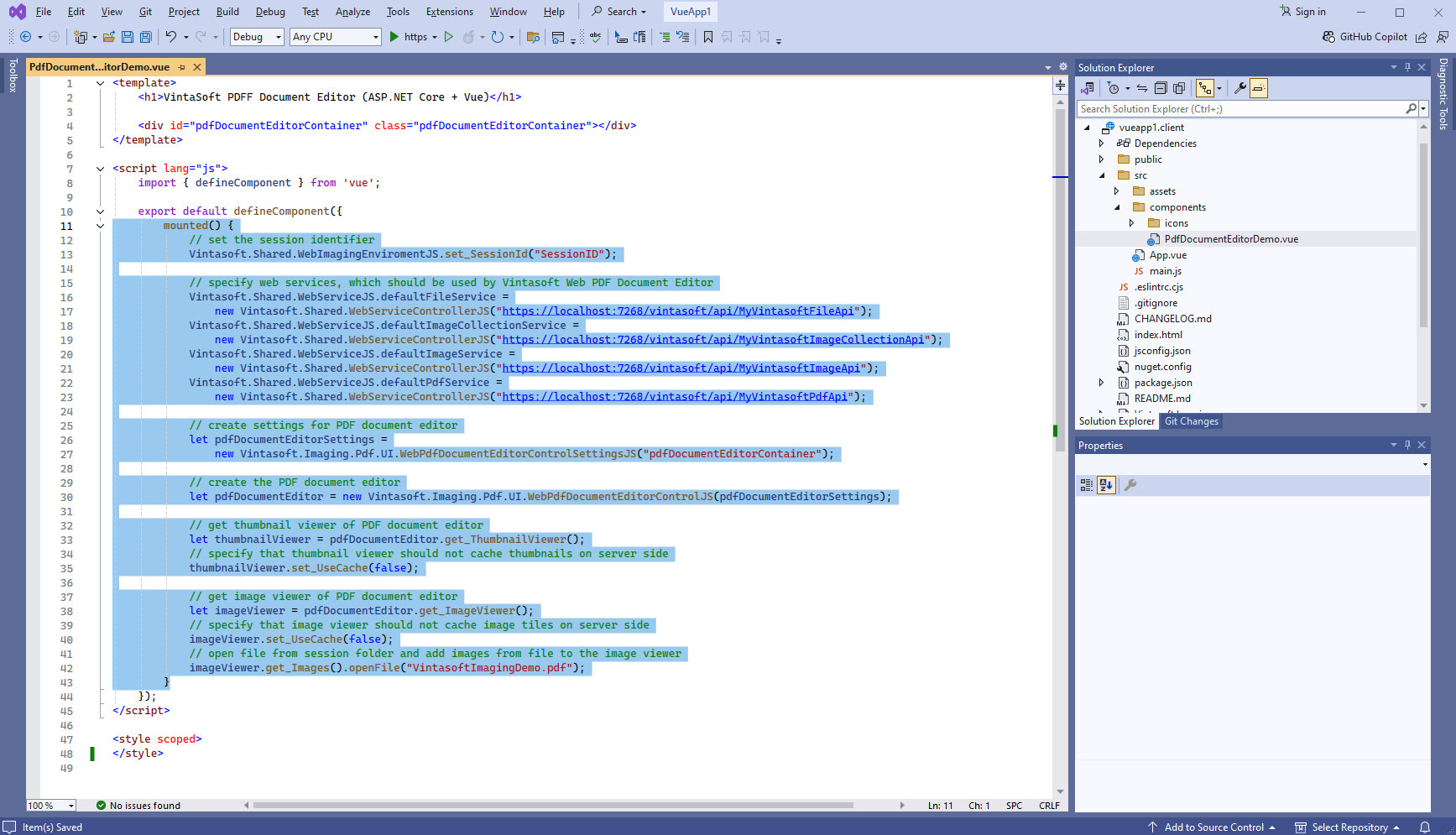Switch to the Git Changes tab

pos(1191,421)
